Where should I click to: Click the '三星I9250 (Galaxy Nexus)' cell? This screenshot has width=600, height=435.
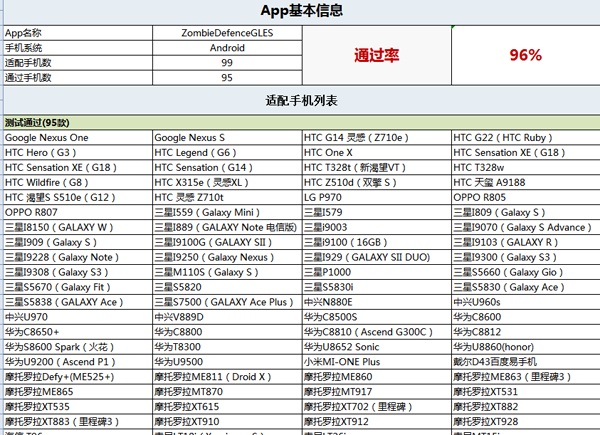coord(227,257)
